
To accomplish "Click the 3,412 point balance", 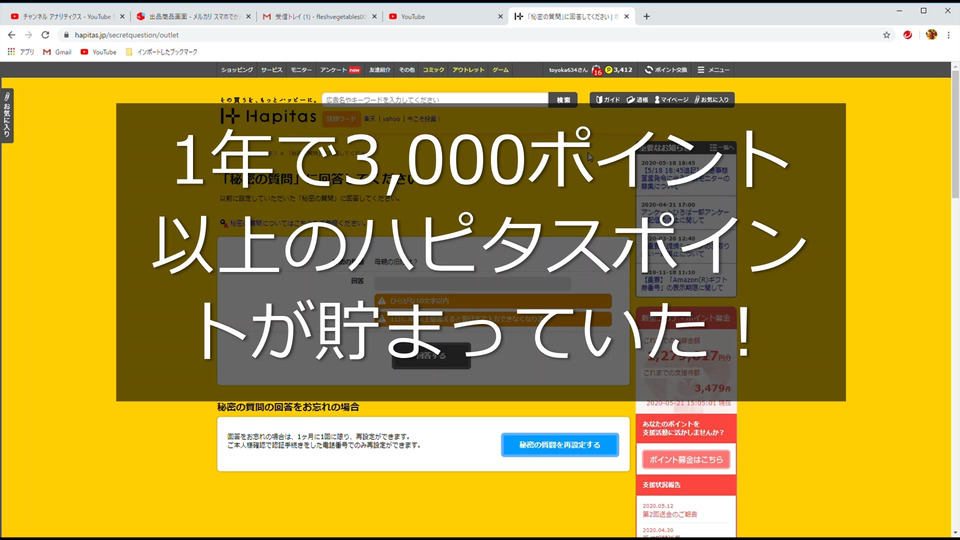I will pos(619,70).
